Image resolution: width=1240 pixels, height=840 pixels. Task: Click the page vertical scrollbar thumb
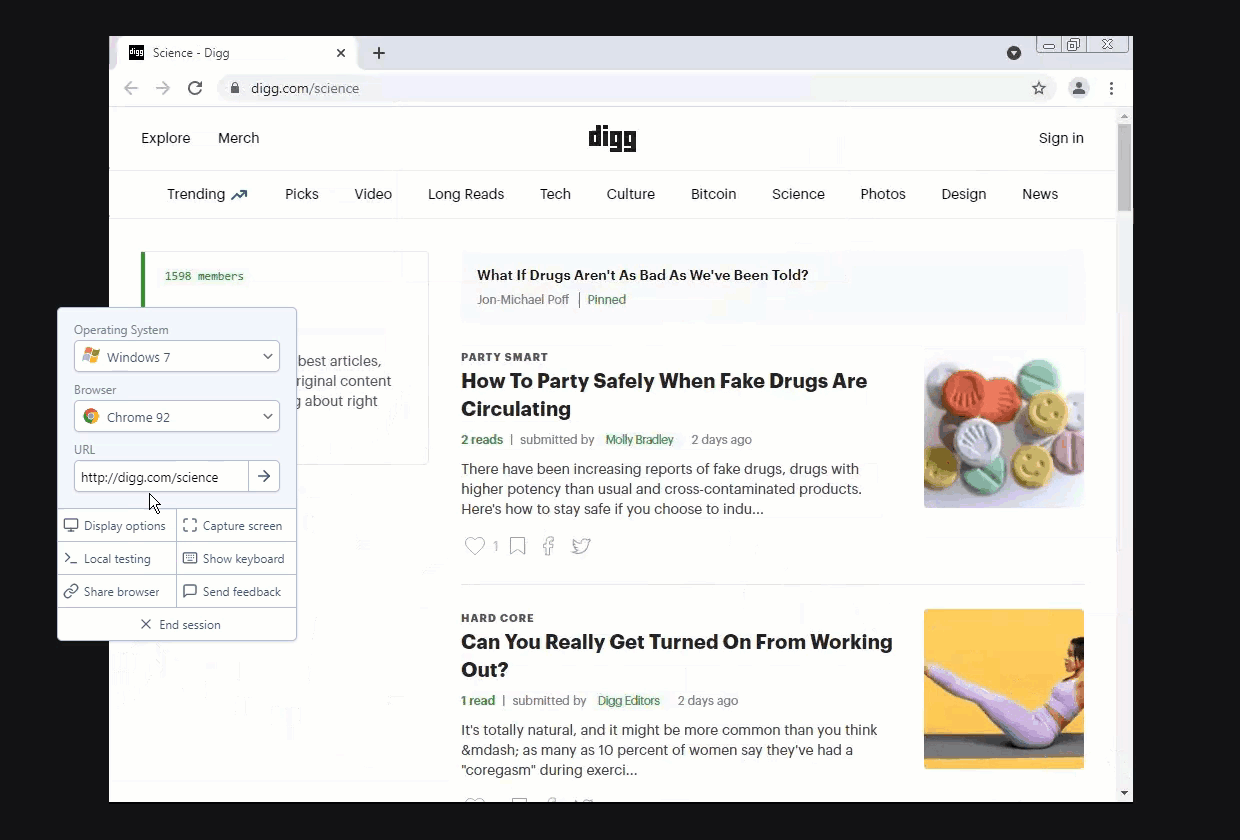1125,167
